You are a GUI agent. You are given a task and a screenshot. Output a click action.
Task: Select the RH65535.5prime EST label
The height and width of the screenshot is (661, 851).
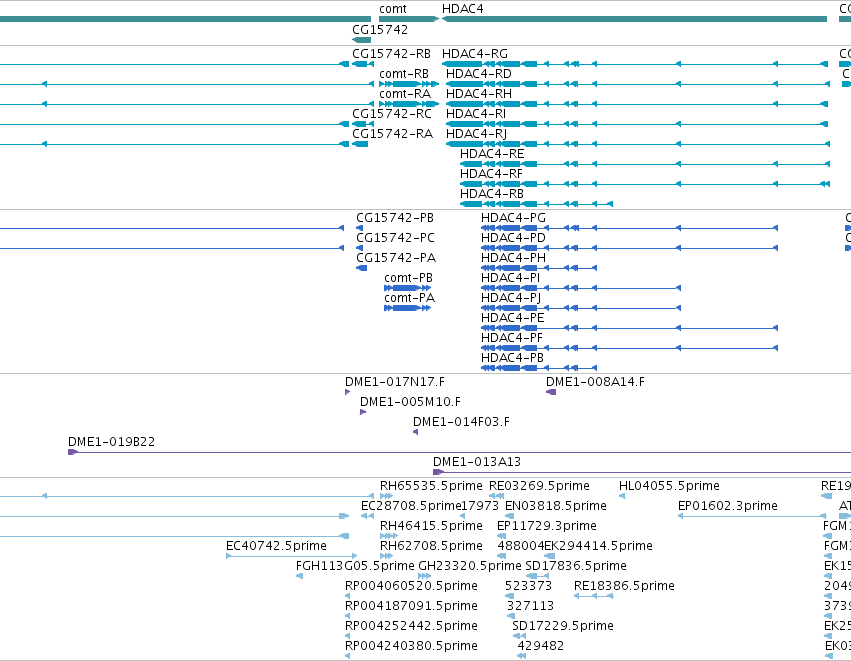[431, 487]
